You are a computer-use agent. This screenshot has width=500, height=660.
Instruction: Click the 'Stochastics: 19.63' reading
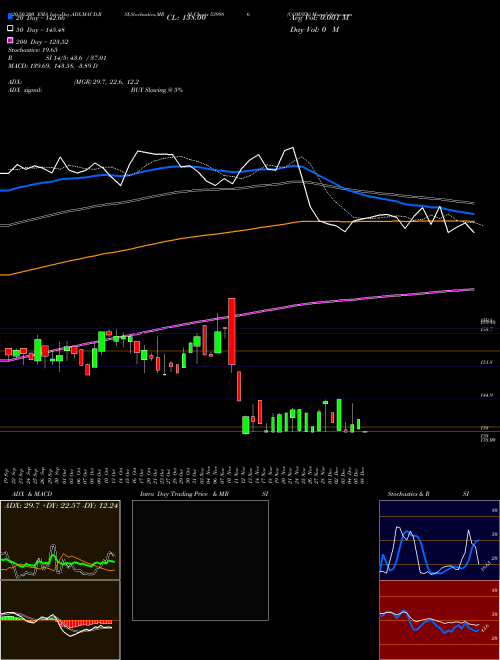pos(32,50)
